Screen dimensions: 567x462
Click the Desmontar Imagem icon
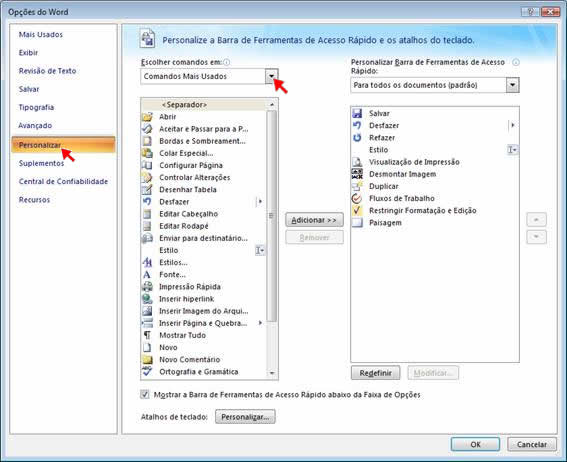pos(357,174)
